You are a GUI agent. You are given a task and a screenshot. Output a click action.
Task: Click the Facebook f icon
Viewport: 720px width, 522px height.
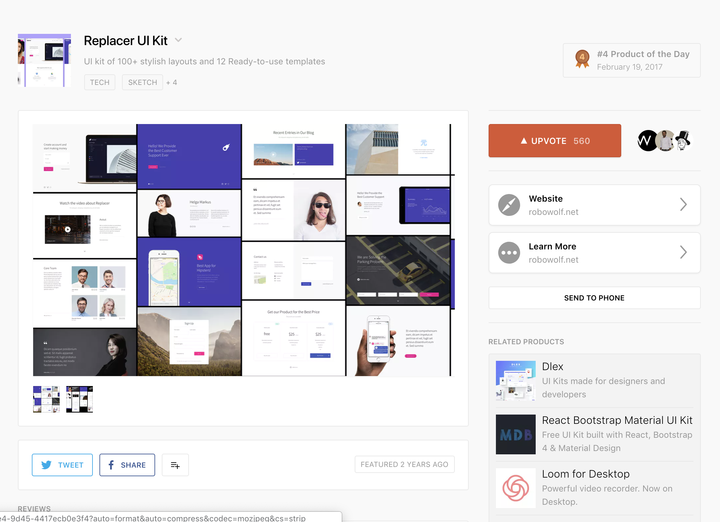tap(111, 465)
